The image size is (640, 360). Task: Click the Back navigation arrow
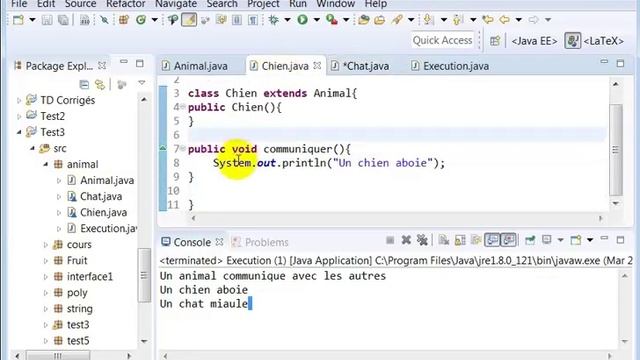click(x=504, y=20)
